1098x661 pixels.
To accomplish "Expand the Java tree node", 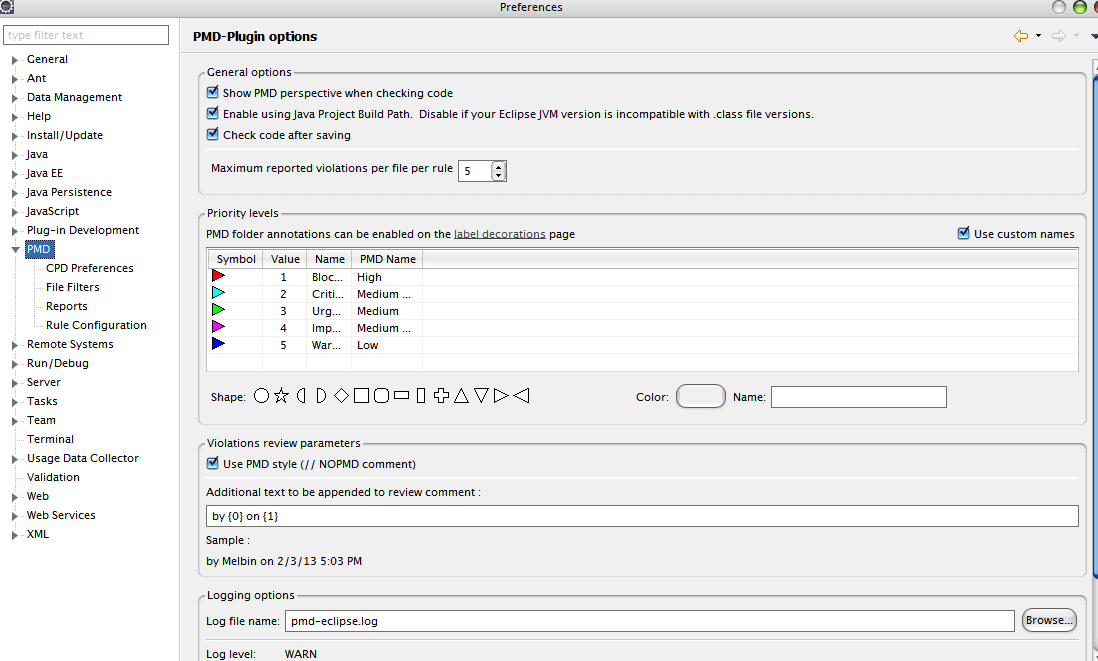I will point(15,155).
